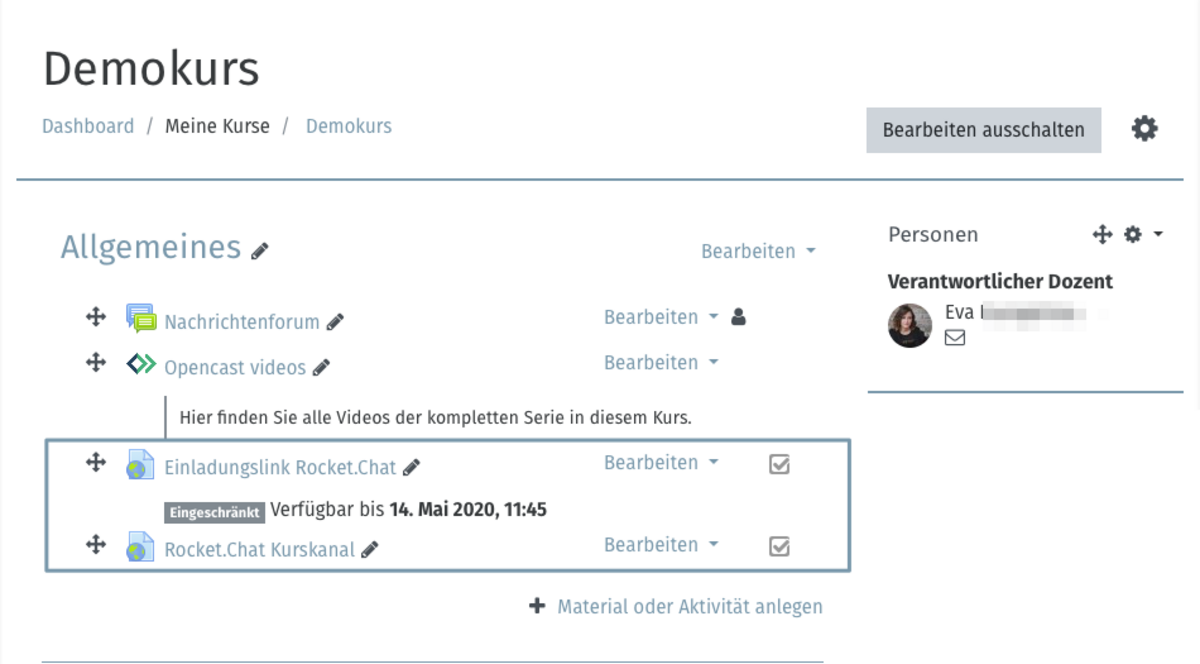Click the move icon of Personen block
Image resolution: width=1200 pixels, height=664 pixels.
click(x=1102, y=234)
